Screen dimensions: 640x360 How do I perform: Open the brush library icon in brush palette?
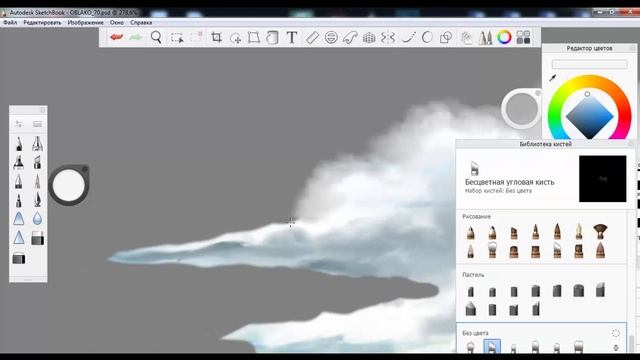click(37, 124)
